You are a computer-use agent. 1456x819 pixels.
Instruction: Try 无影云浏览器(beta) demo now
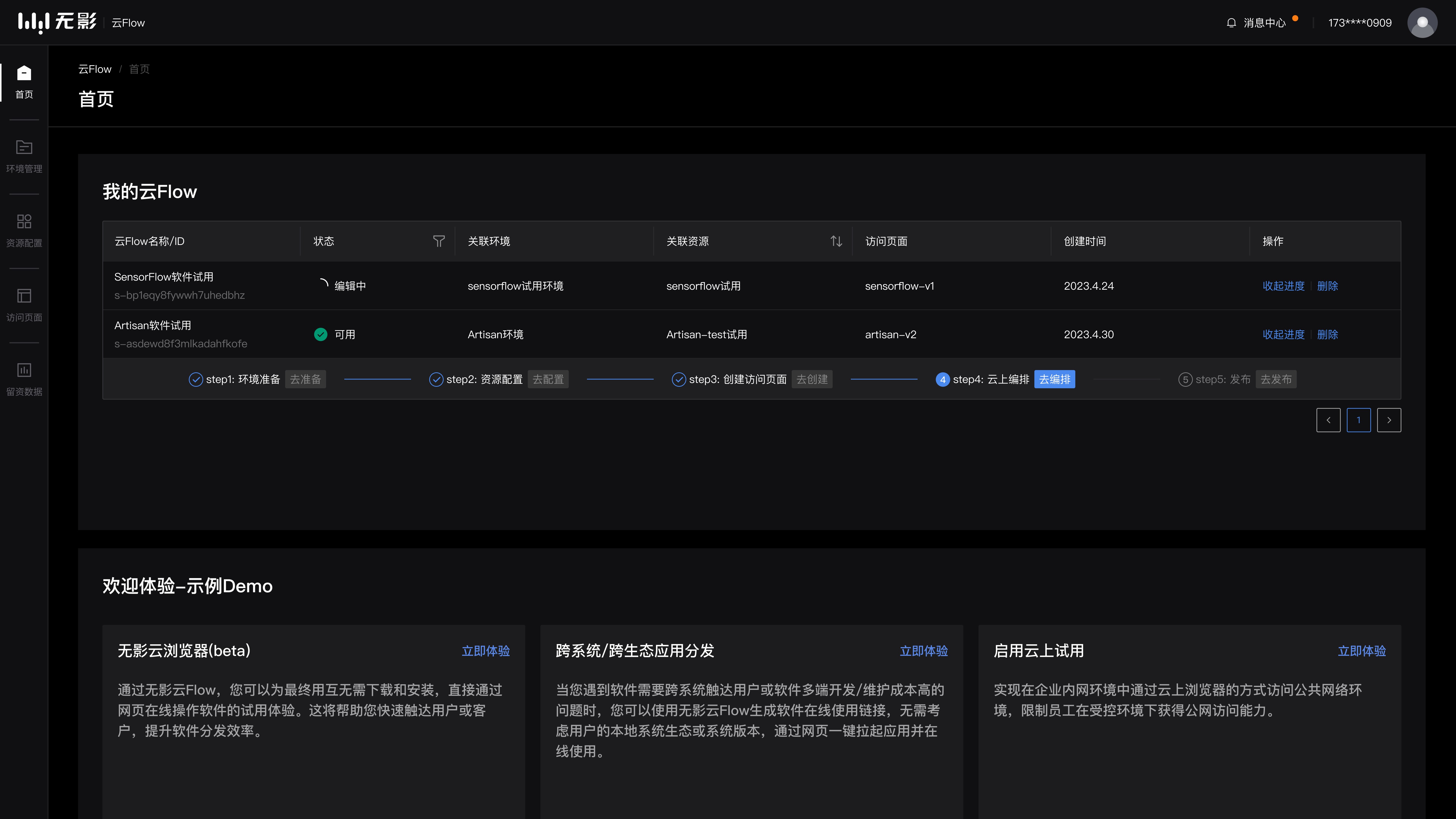486,651
